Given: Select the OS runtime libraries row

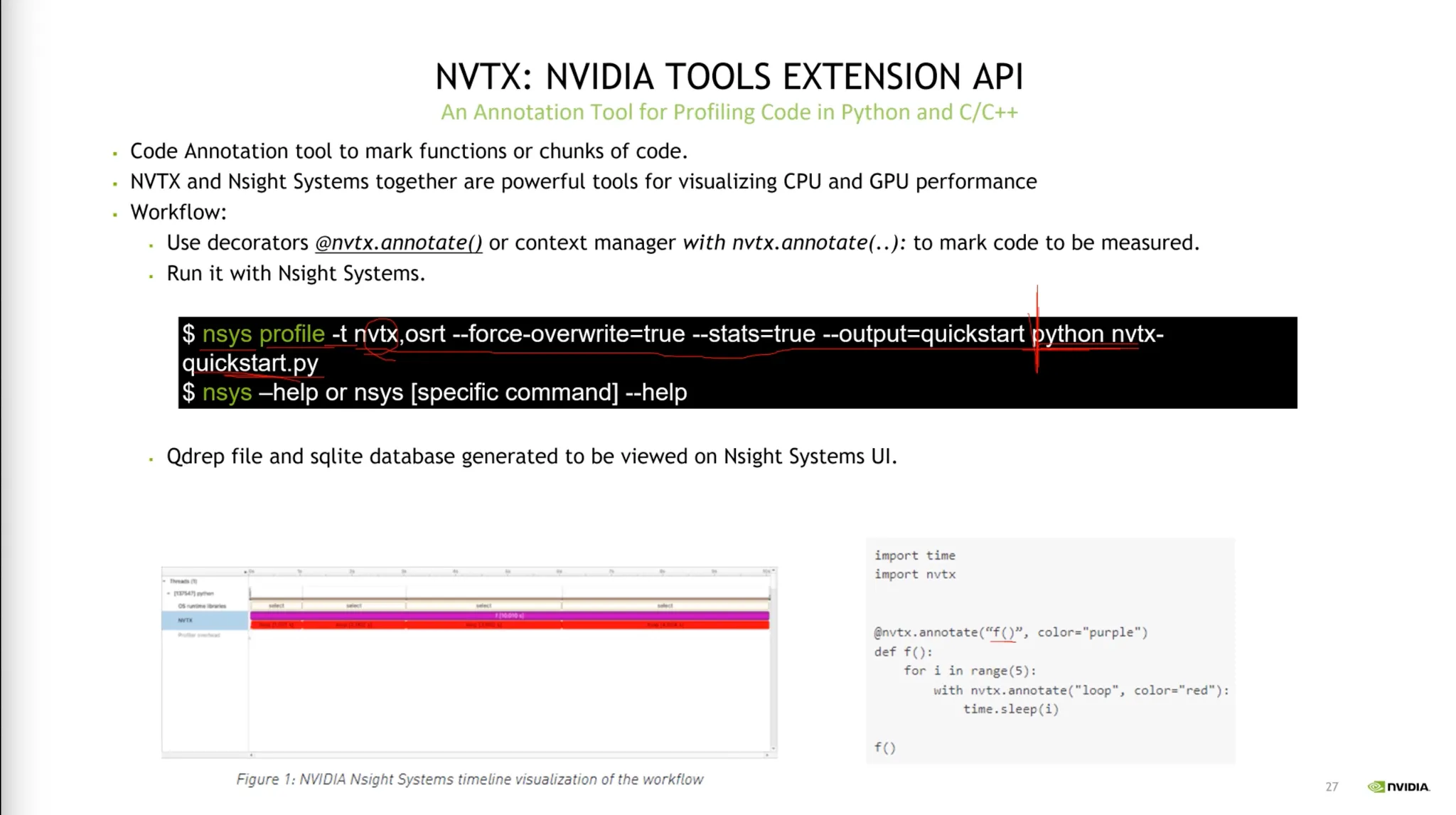Looking at the screenshot, I should pyautogui.click(x=202, y=606).
